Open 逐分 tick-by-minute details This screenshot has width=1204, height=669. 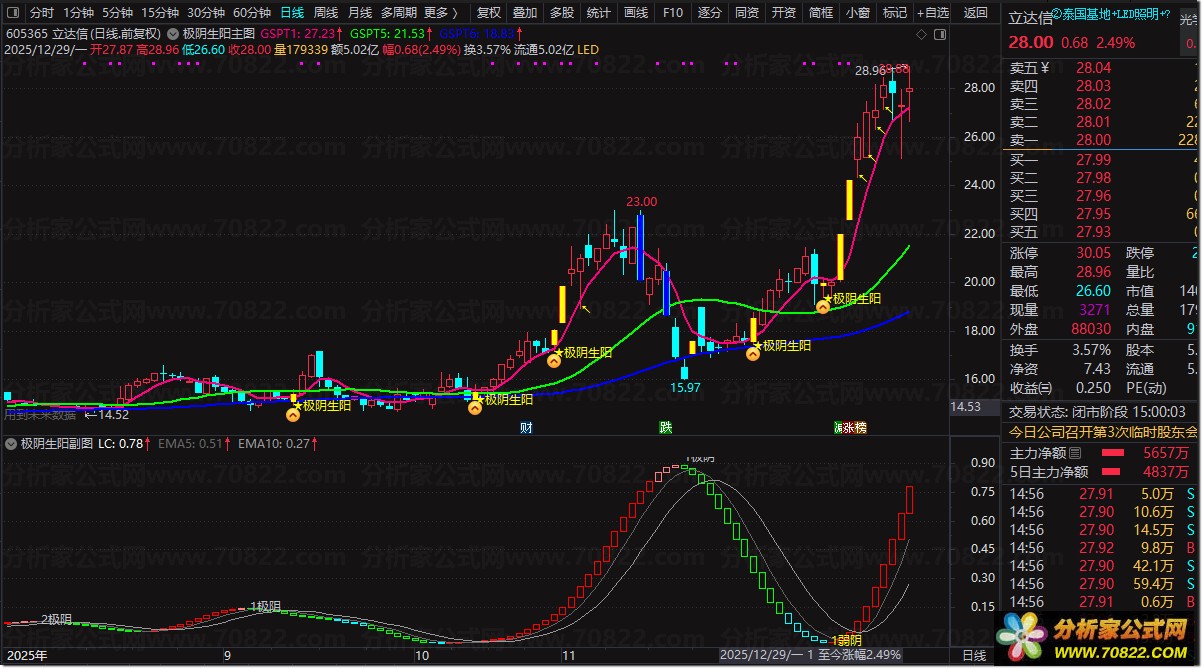pyautogui.click(x=710, y=13)
